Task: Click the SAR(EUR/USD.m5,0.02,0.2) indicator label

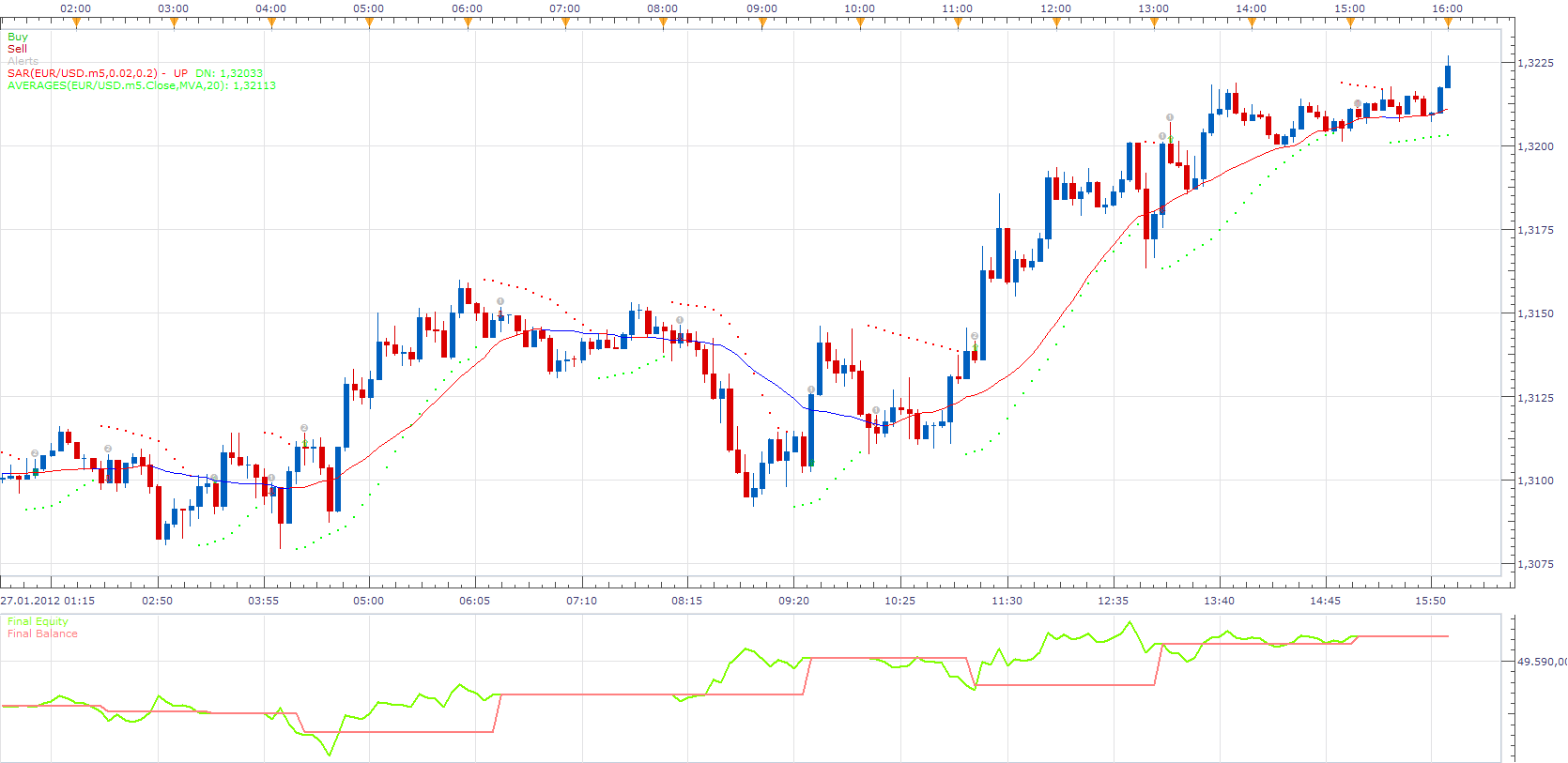Action: pyautogui.click(x=83, y=73)
